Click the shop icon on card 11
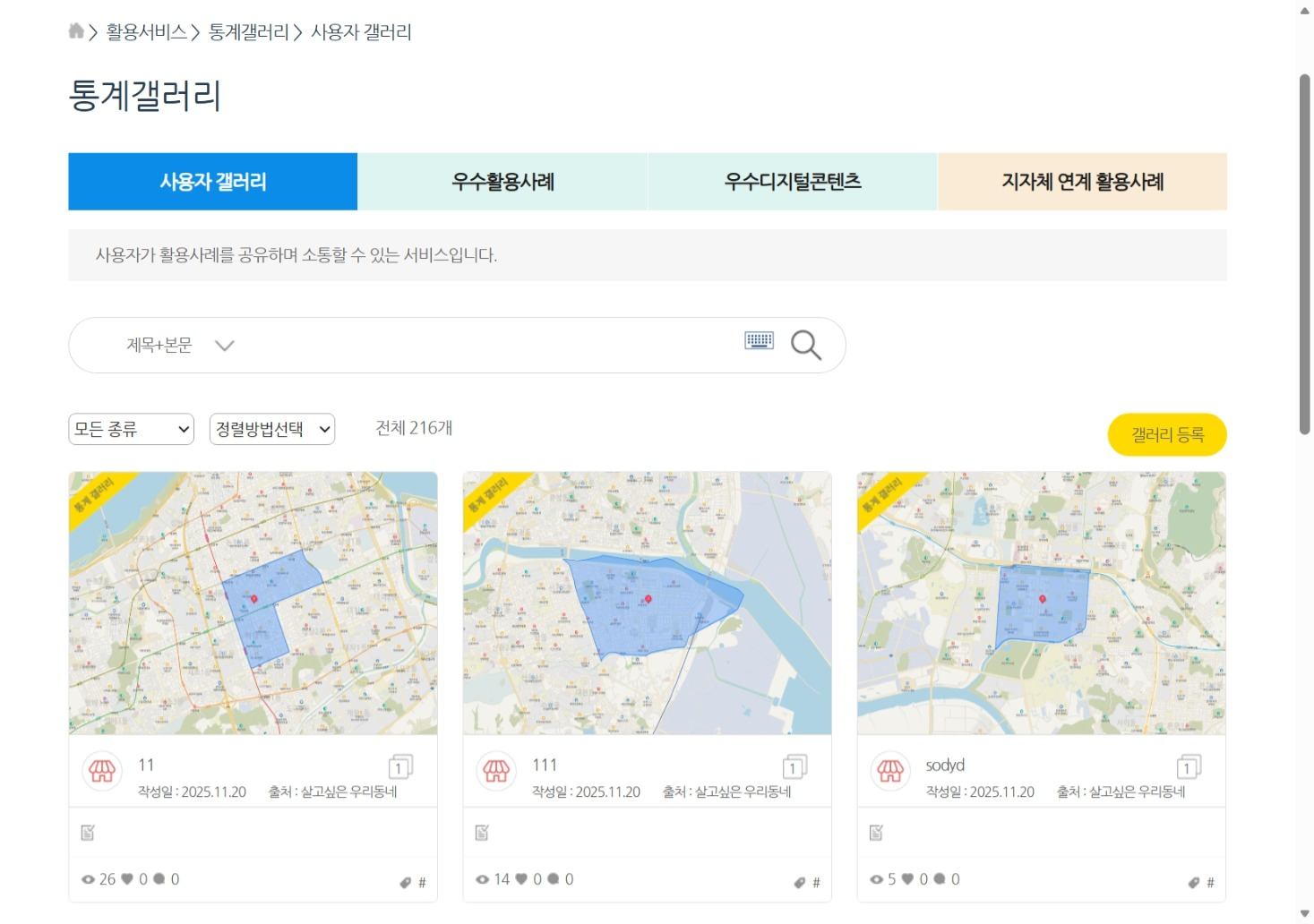The height and width of the screenshot is (924, 1314). click(102, 771)
